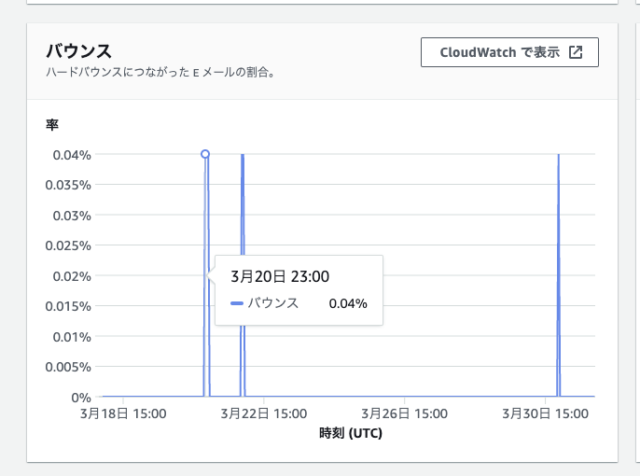Click the 0.035% y-axis label

tap(68, 185)
